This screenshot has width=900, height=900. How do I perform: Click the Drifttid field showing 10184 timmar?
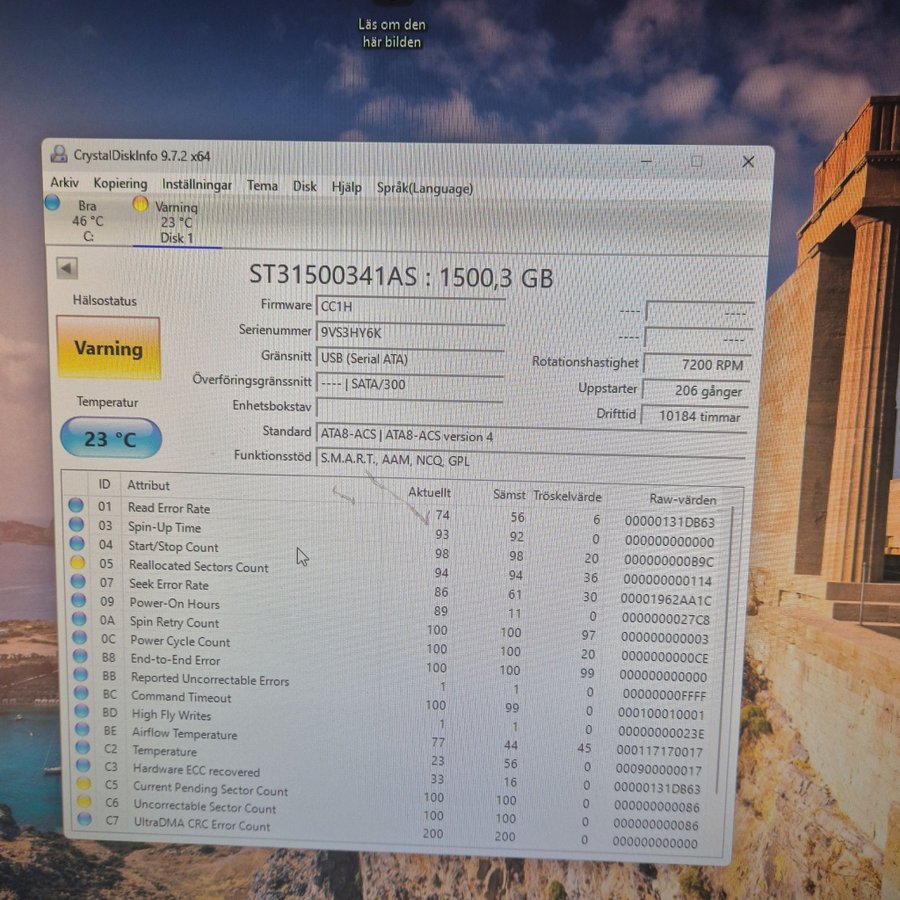coord(695,417)
